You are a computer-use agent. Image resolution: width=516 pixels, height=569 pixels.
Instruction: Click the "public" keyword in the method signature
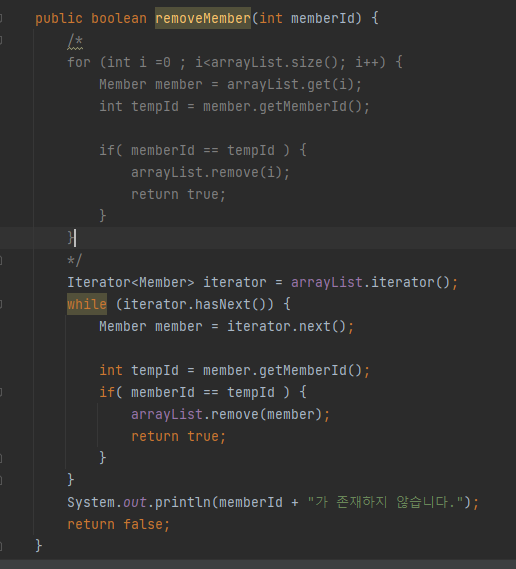click(58, 18)
